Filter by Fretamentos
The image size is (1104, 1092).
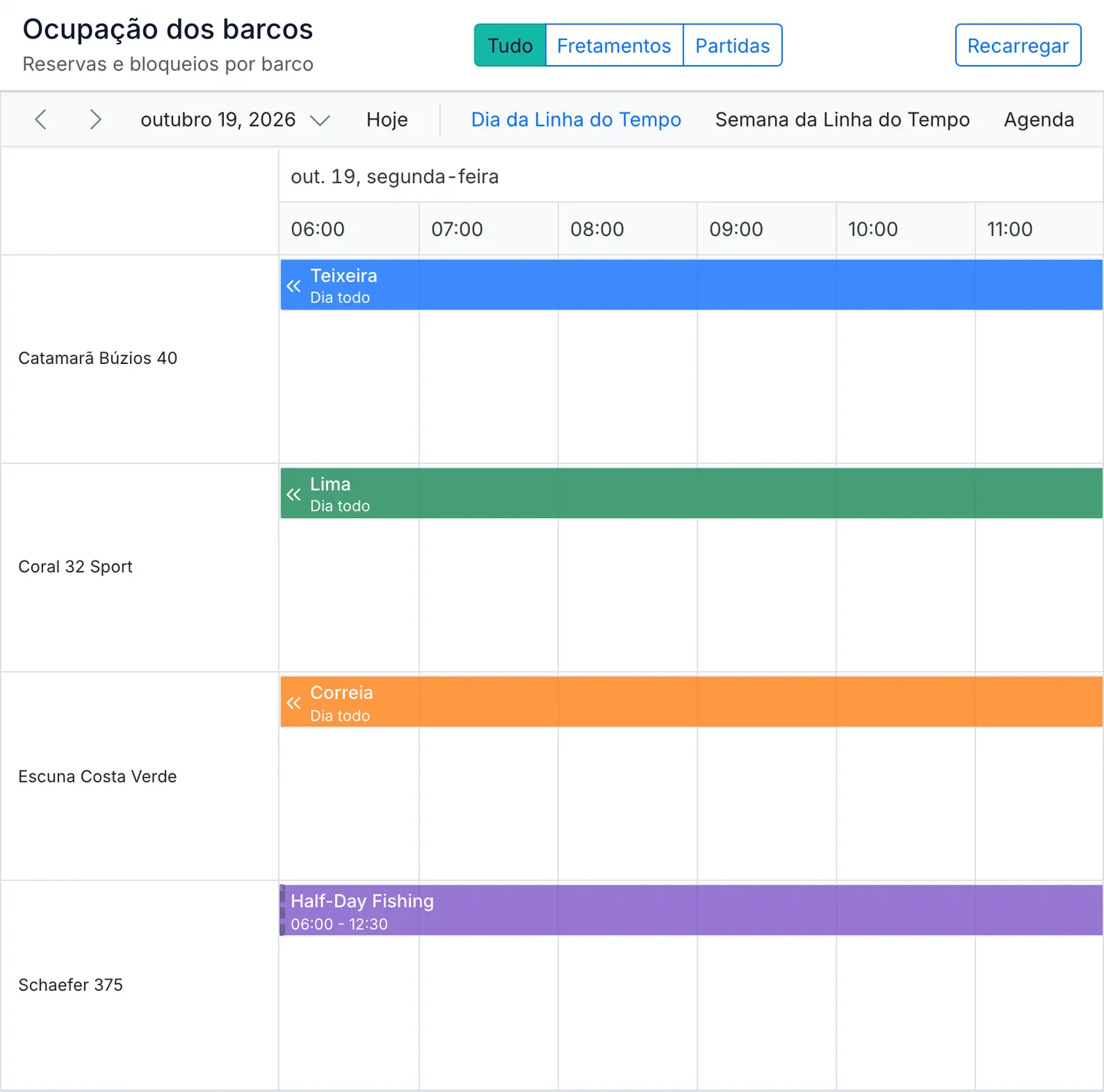614,45
